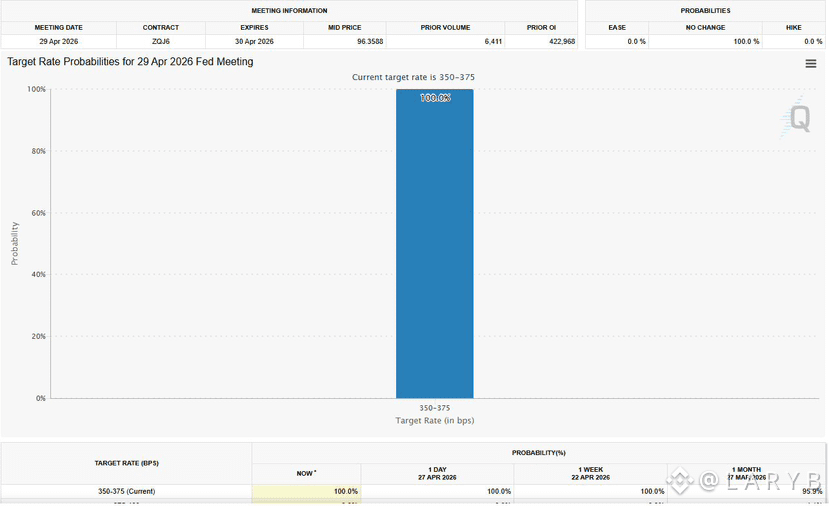Select the prior volume value '6,411'
This screenshot has width=829, height=506.
click(x=493, y=41)
